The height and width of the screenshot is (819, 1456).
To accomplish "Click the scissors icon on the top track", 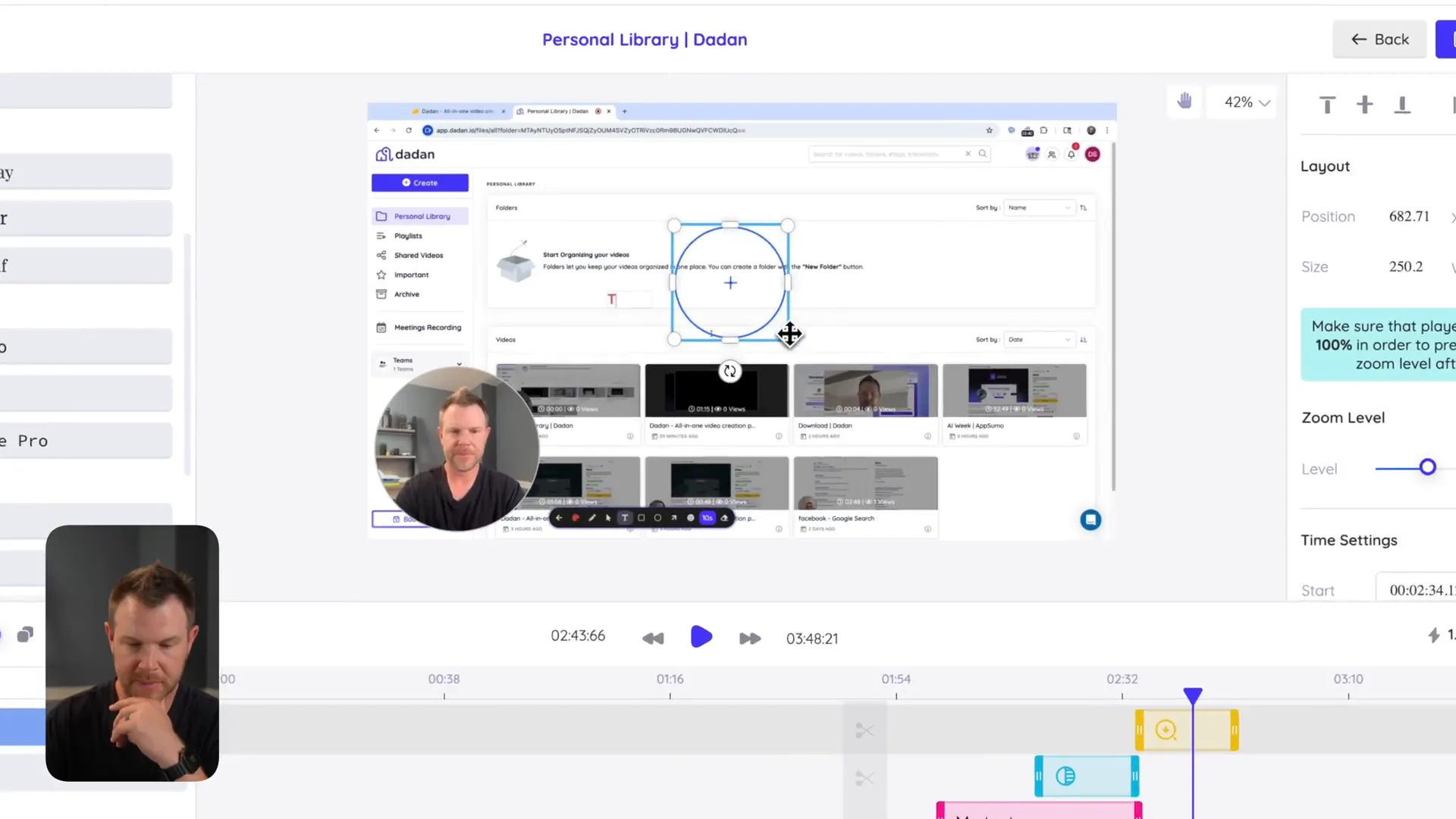I will click(x=864, y=730).
